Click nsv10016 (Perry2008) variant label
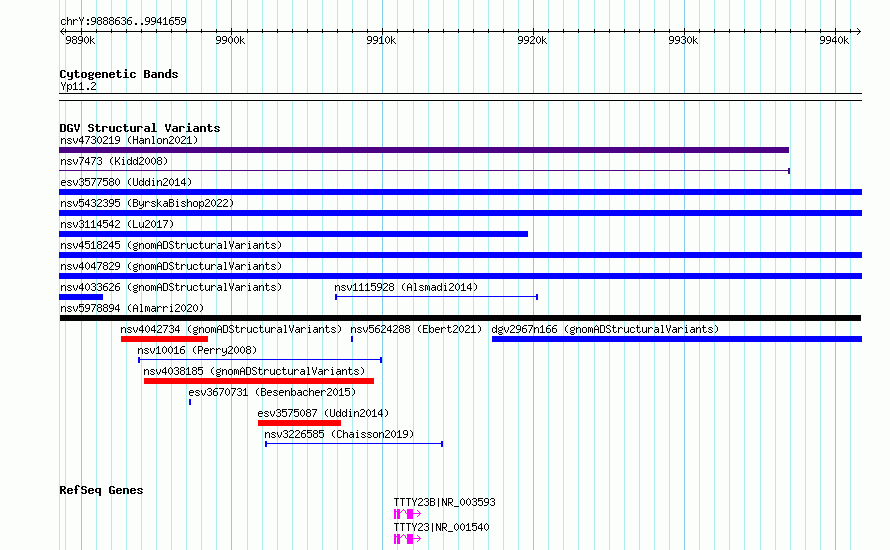This screenshot has width=890, height=550. pyautogui.click(x=197, y=350)
